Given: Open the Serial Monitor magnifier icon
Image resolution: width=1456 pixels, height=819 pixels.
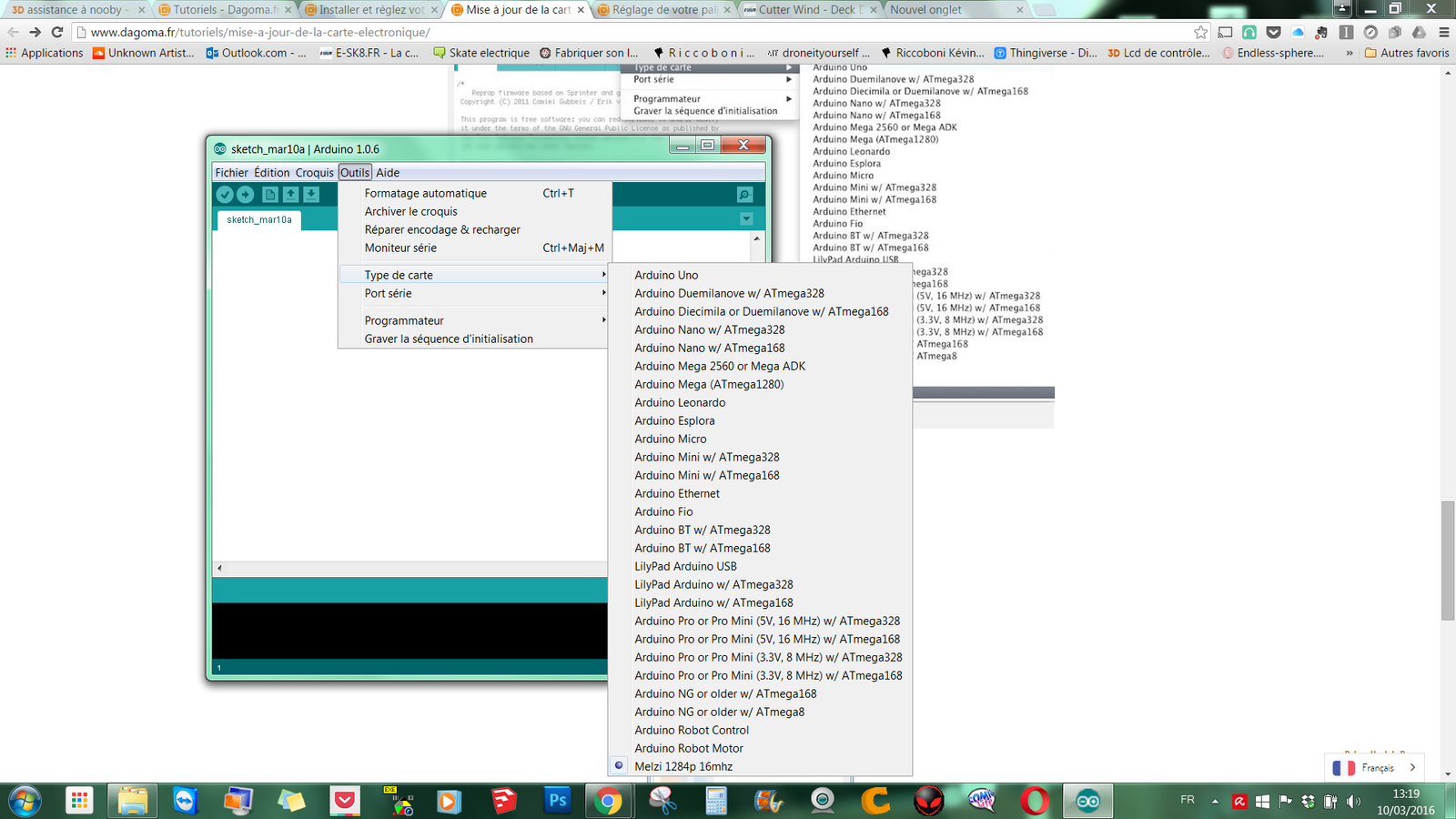Looking at the screenshot, I should [744, 194].
